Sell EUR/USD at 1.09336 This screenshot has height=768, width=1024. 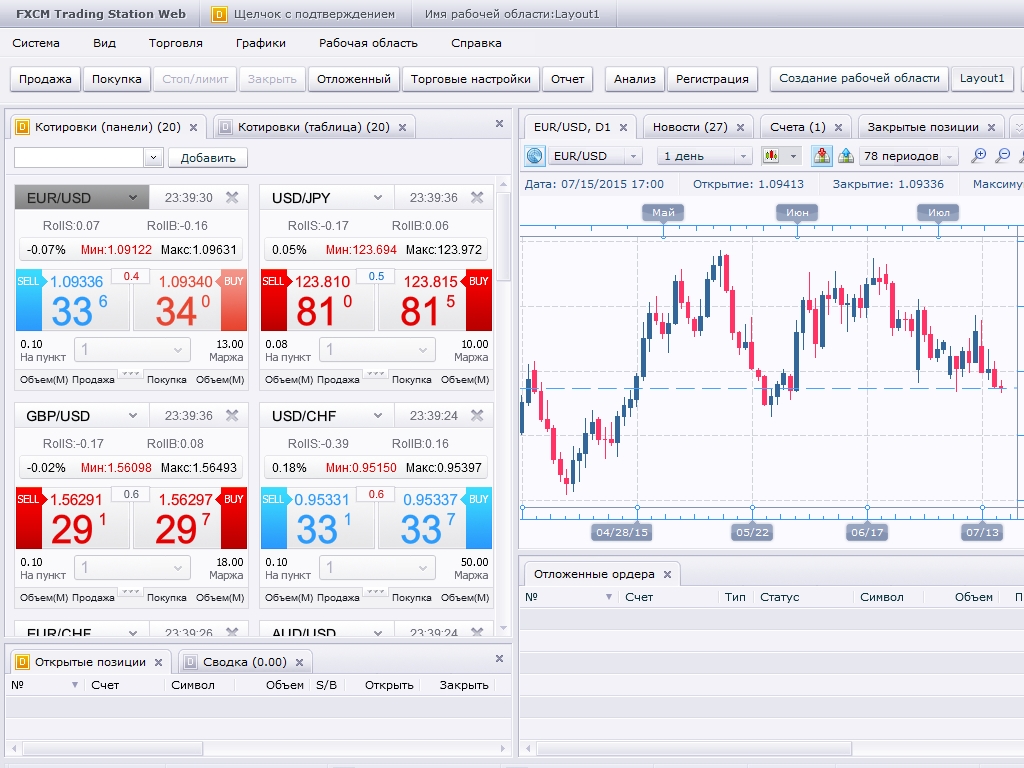pyautogui.click(x=72, y=300)
